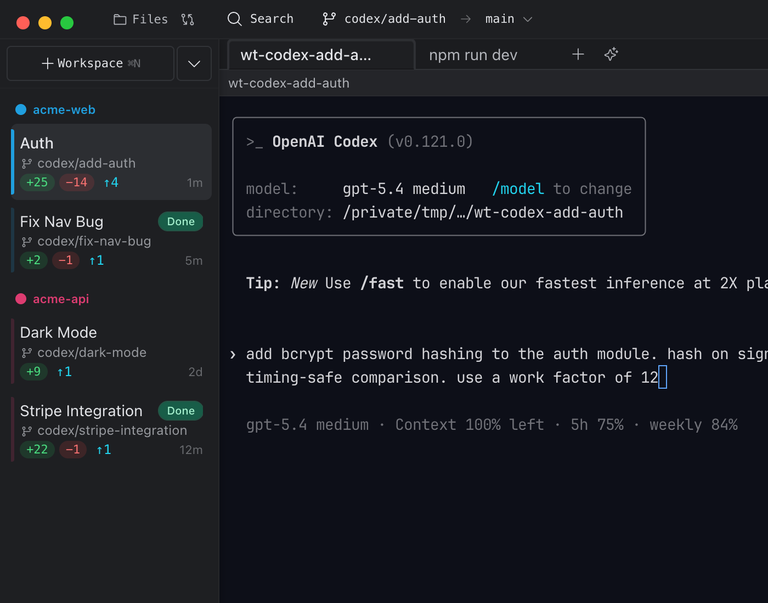Click the sparkle icon next to new tab

(x=611, y=54)
